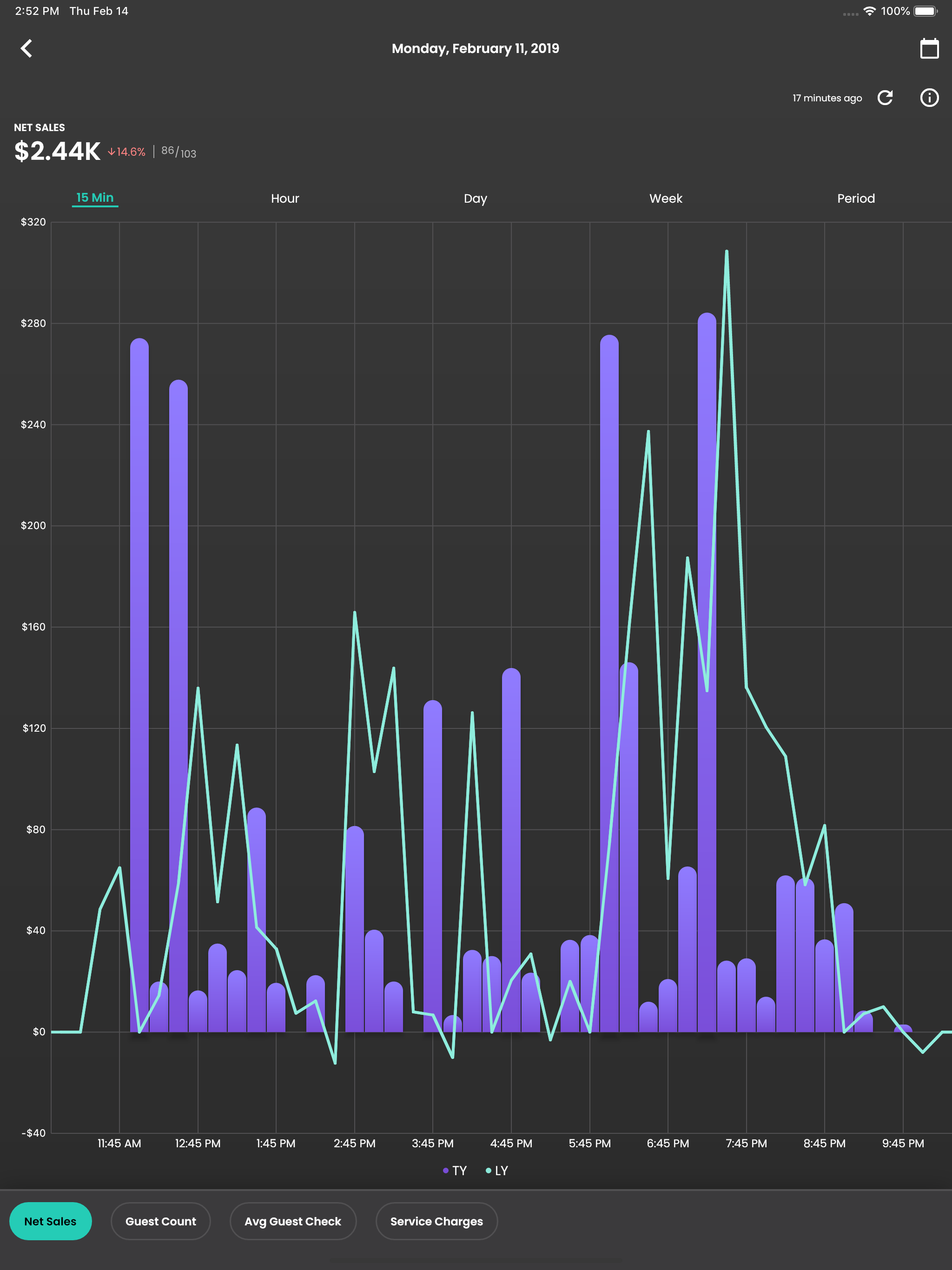Tap the status bar clock 2:52 PM
952x1270 pixels.
coord(37,11)
